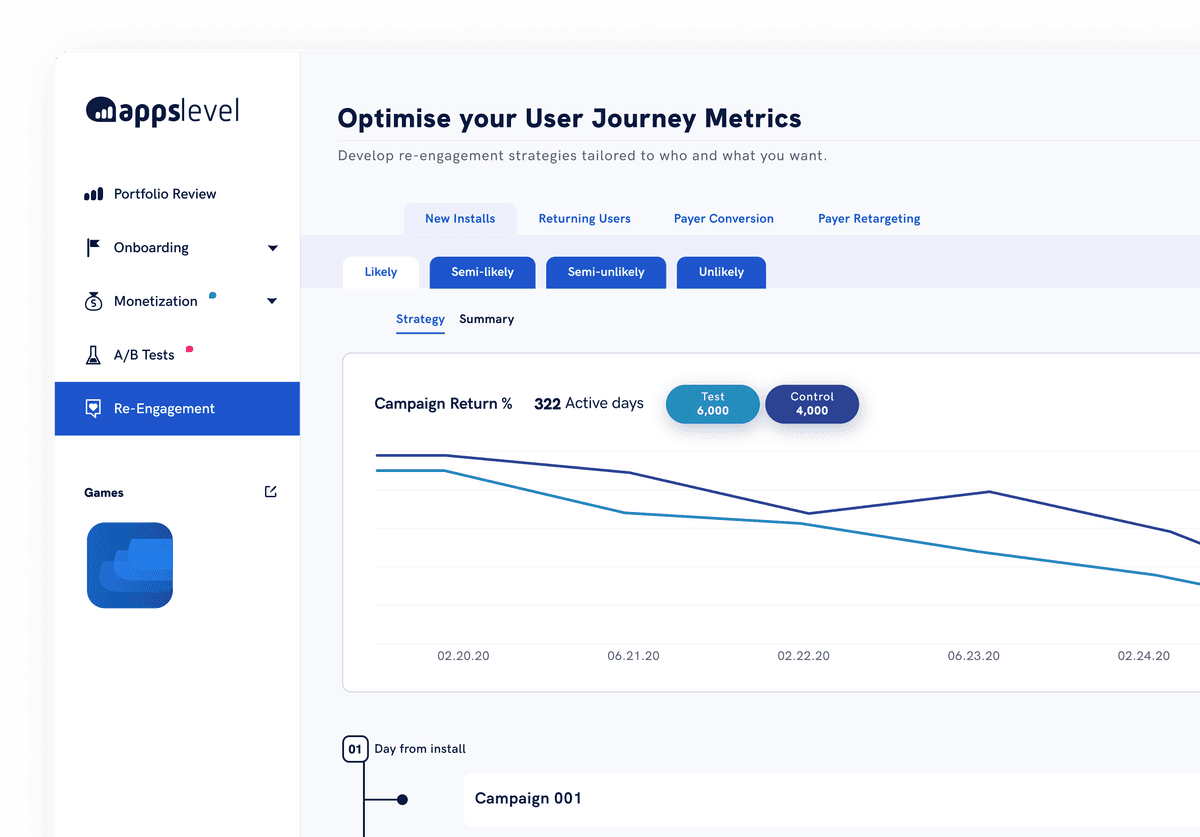This screenshot has height=837, width=1200.
Task: Toggle the Control 4,000 series pill
Action: 811,404
